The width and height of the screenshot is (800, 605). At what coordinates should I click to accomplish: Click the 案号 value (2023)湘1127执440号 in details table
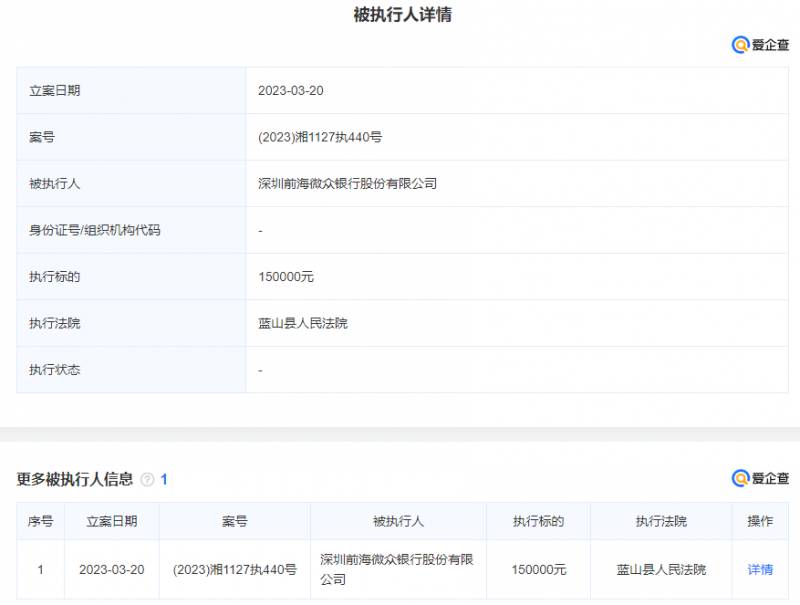(320, 137)
